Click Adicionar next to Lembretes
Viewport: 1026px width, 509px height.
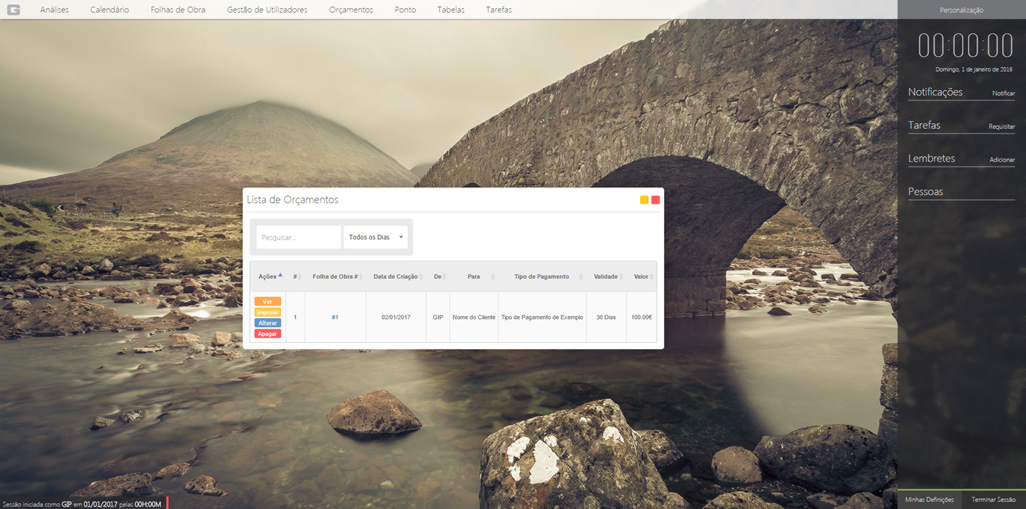coord(1002,160)
